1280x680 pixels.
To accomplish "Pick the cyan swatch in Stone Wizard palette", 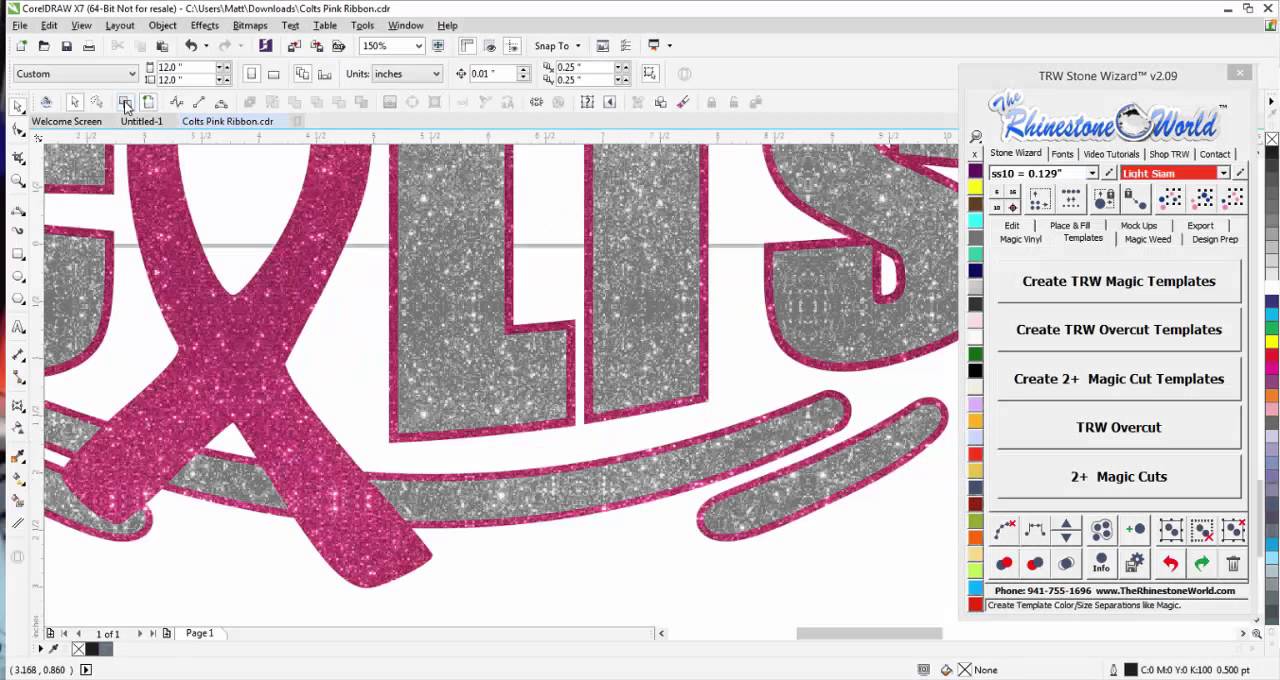I will (976, 220).
